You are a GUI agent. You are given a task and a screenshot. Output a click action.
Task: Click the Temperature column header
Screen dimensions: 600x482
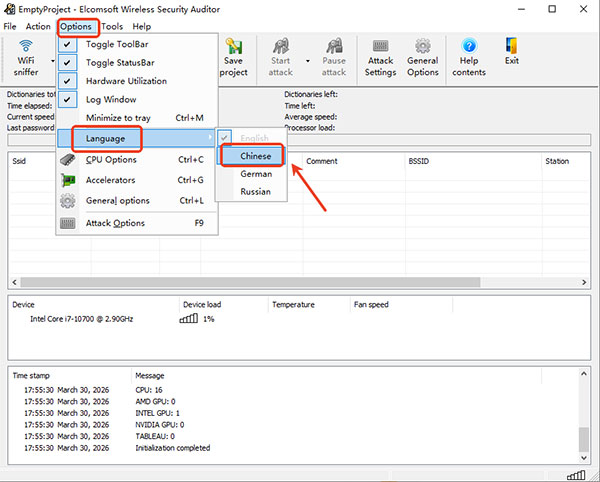309,305
